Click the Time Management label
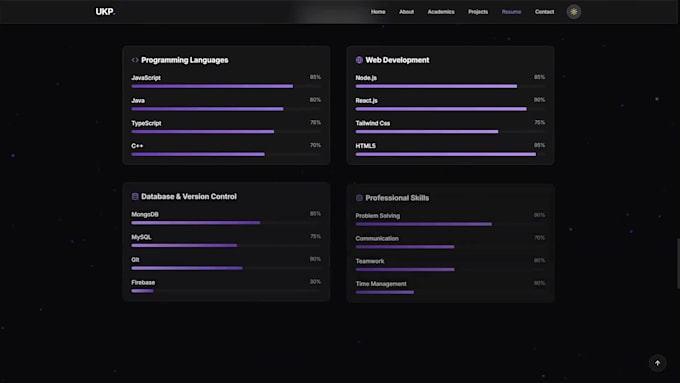The image size is (680, 383). [381, 284]
